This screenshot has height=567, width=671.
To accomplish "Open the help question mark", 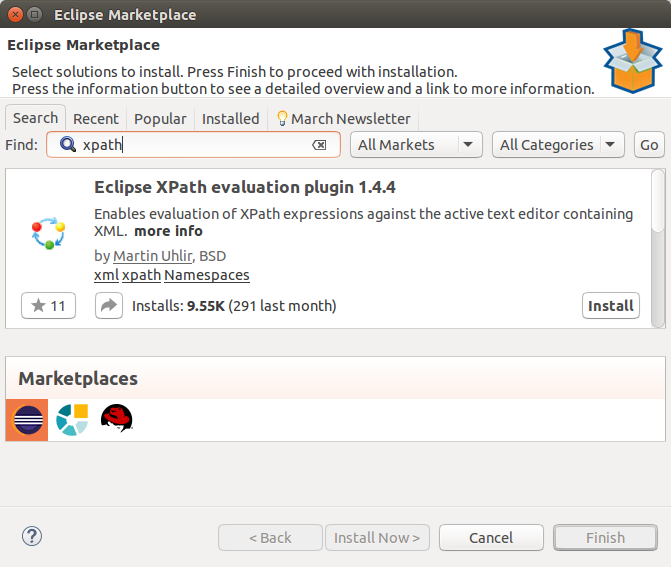I will [x=32, y=536].
